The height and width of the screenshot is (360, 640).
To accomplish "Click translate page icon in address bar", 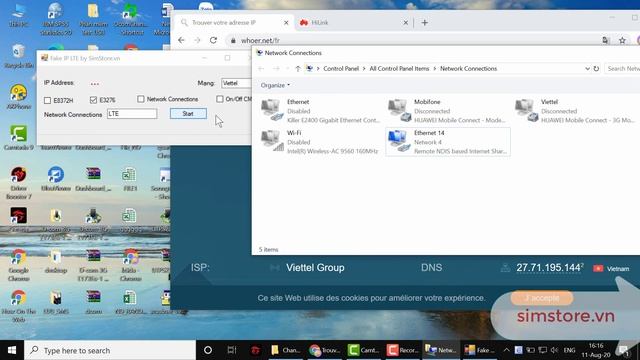I will (x=606, y=40).
